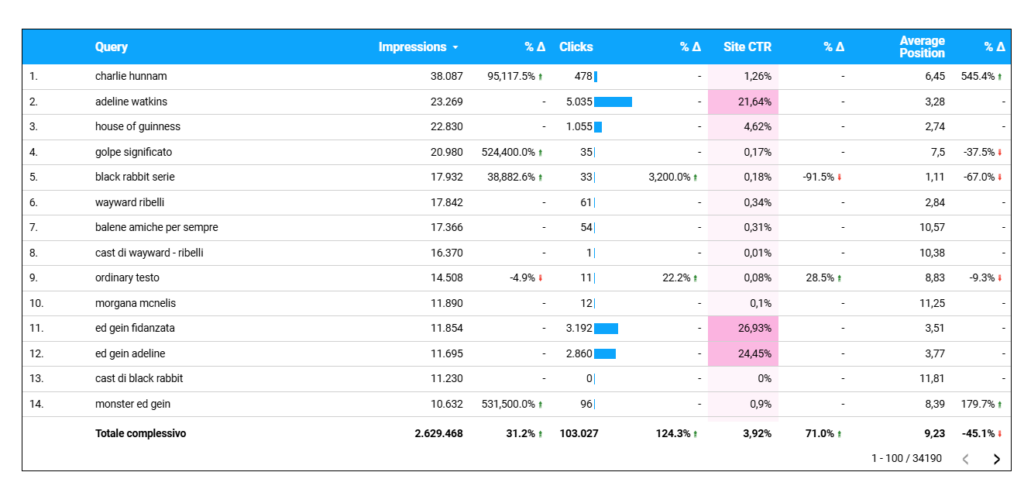Image resolution: width=1024 pixels, height=479 pixels.
Task: Click the next page arrow in pagination
Action: click(996, 459)
